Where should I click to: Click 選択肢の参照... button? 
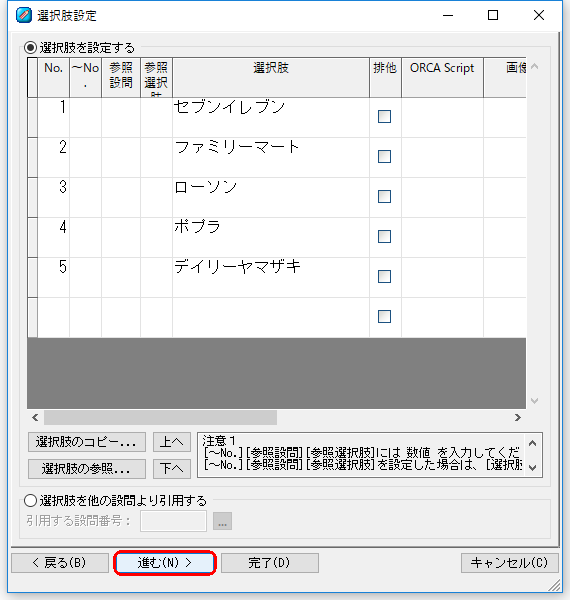87,469
